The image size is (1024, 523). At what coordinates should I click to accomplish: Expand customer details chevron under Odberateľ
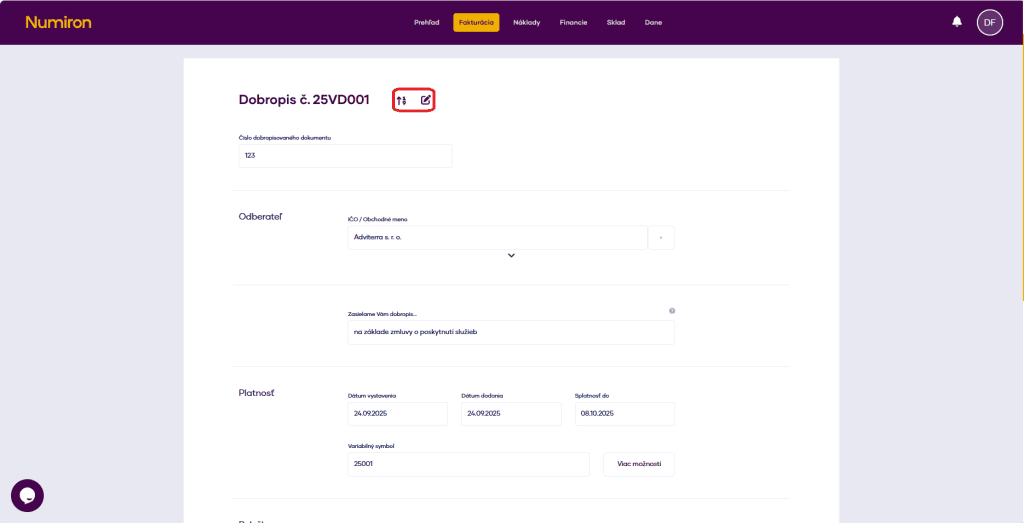[x=511, y=256]
